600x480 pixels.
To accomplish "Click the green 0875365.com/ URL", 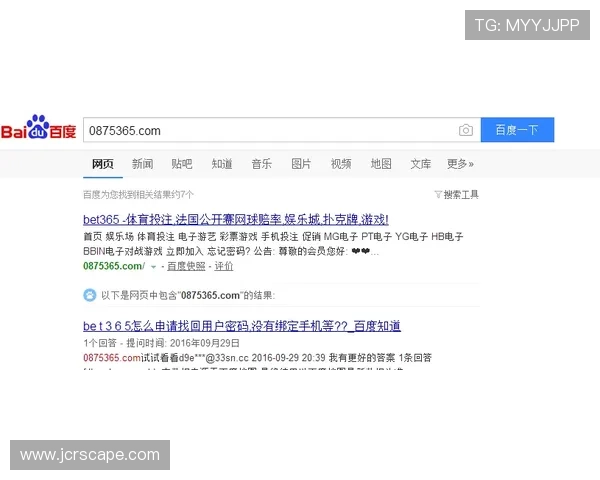I will 114,266.
